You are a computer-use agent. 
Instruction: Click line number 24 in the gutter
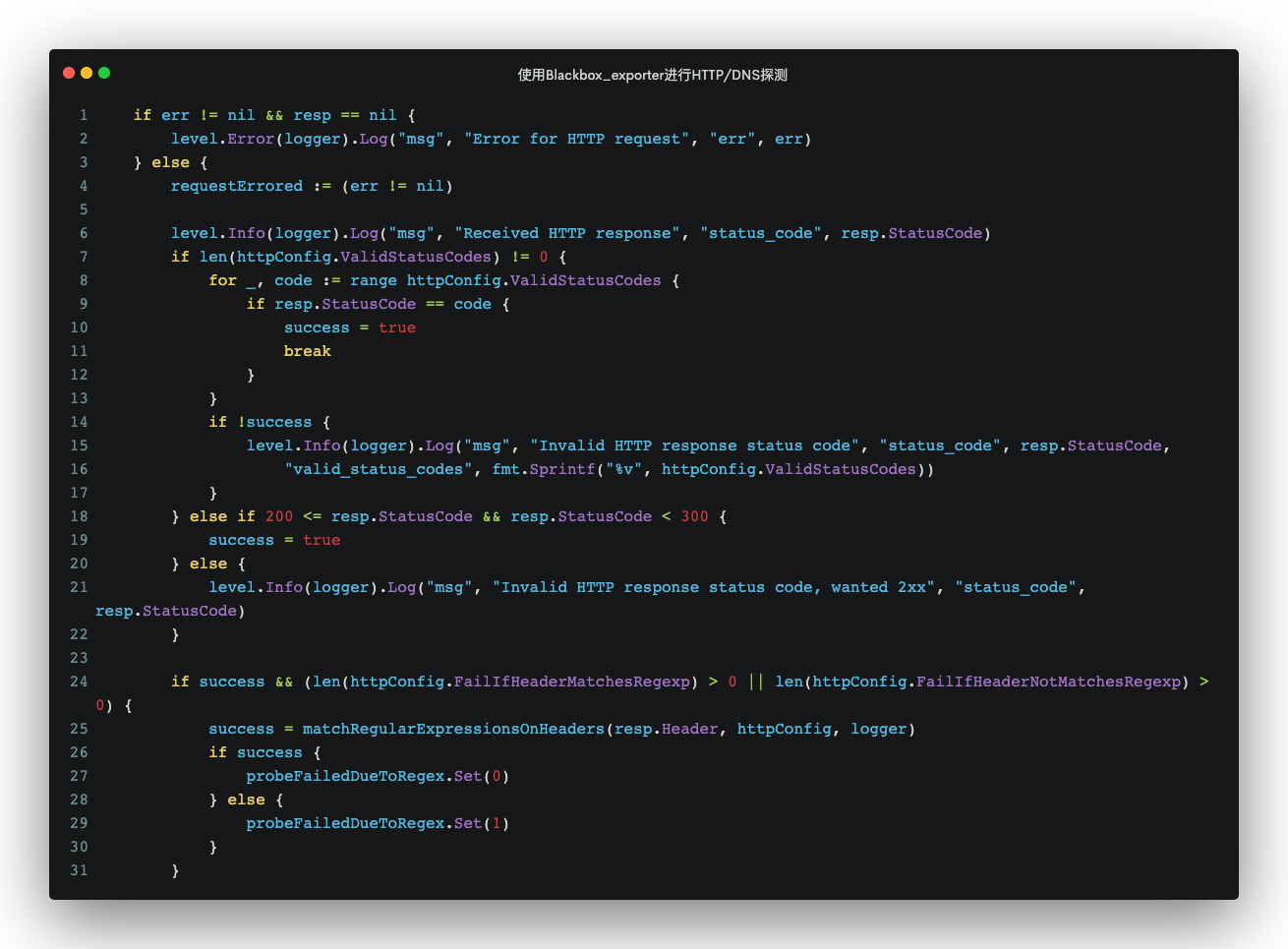(80, 682)
